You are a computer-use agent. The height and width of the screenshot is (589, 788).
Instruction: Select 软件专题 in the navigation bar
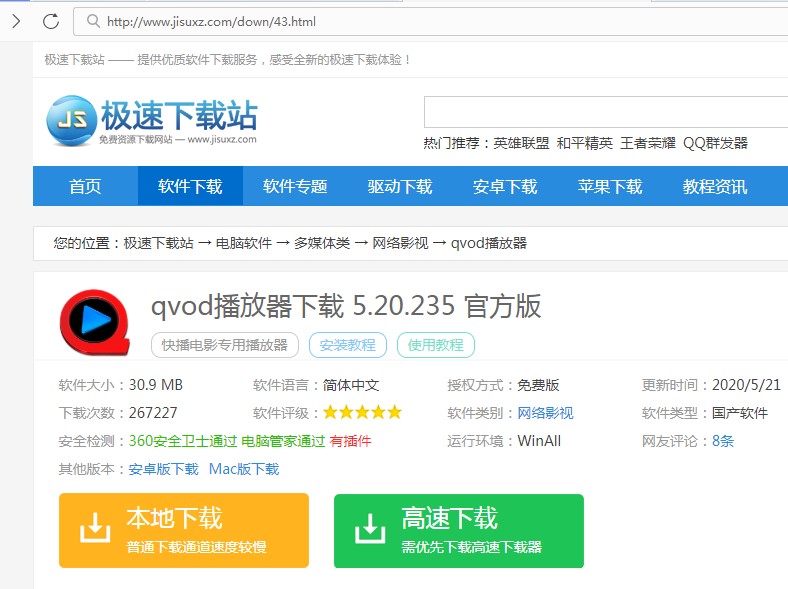pyautogui.click(x=295, y=187)
